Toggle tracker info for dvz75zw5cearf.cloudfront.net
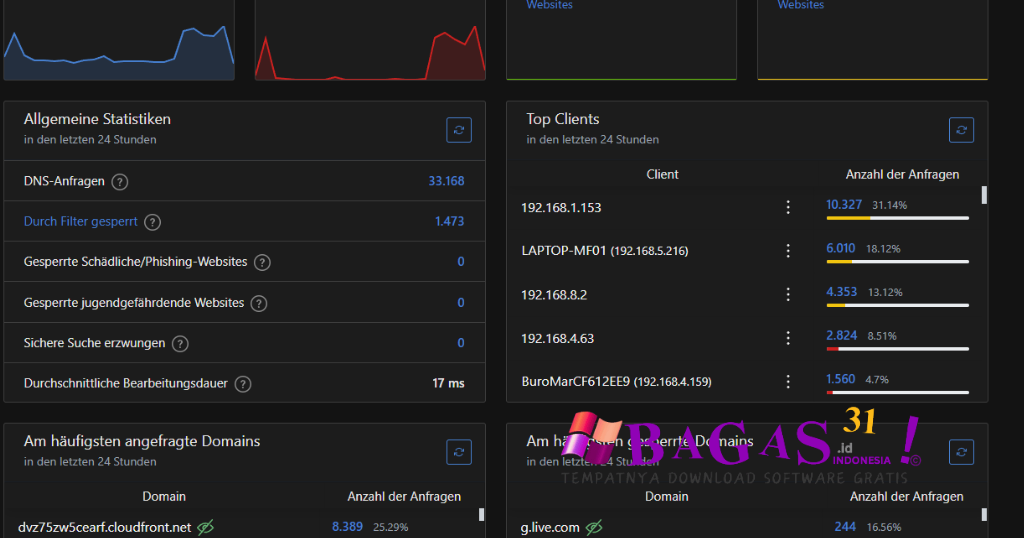Viewport: 1024px width, 538px height. [x=206, y=527]
